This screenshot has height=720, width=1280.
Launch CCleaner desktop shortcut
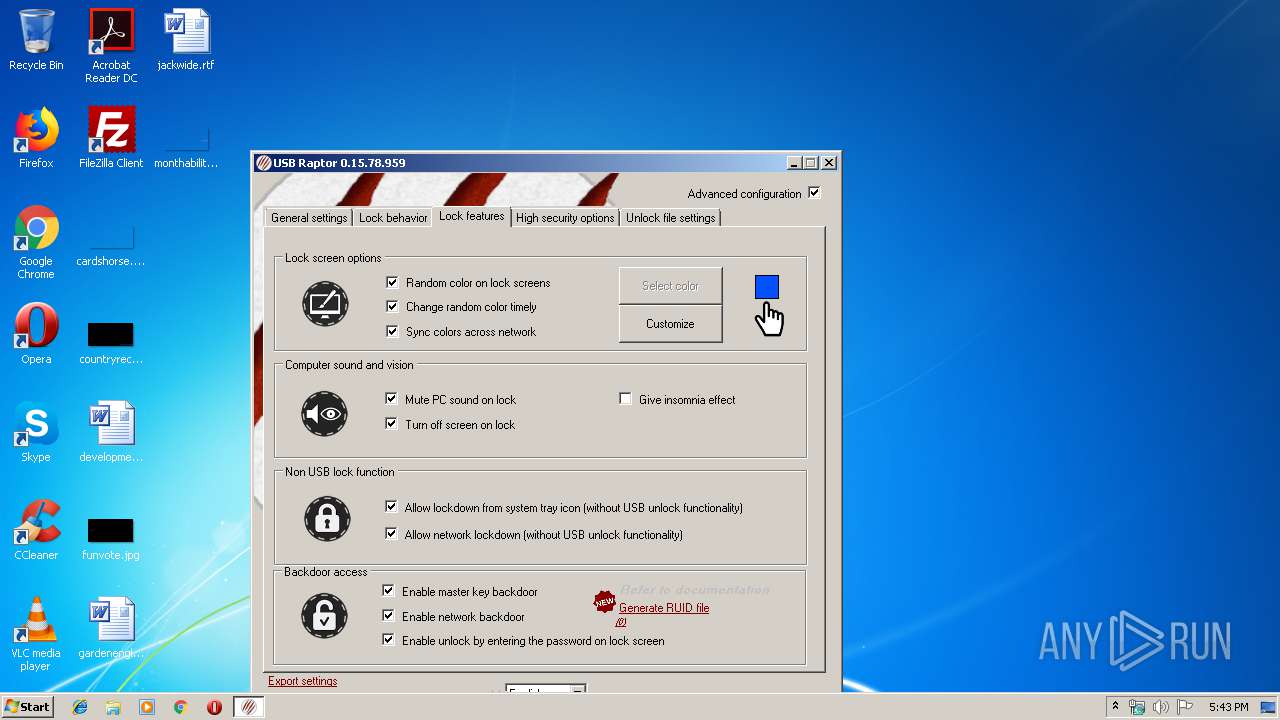(36, 530)
